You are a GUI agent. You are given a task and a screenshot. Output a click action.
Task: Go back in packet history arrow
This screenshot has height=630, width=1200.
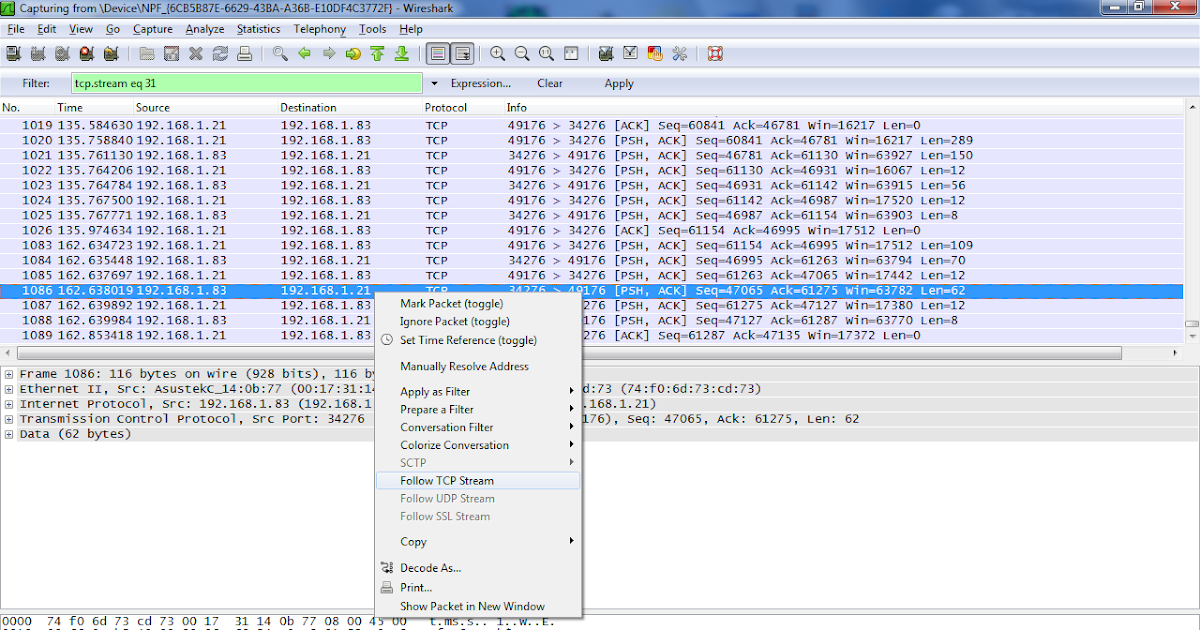pyautogui.click(x=305, y=54)
